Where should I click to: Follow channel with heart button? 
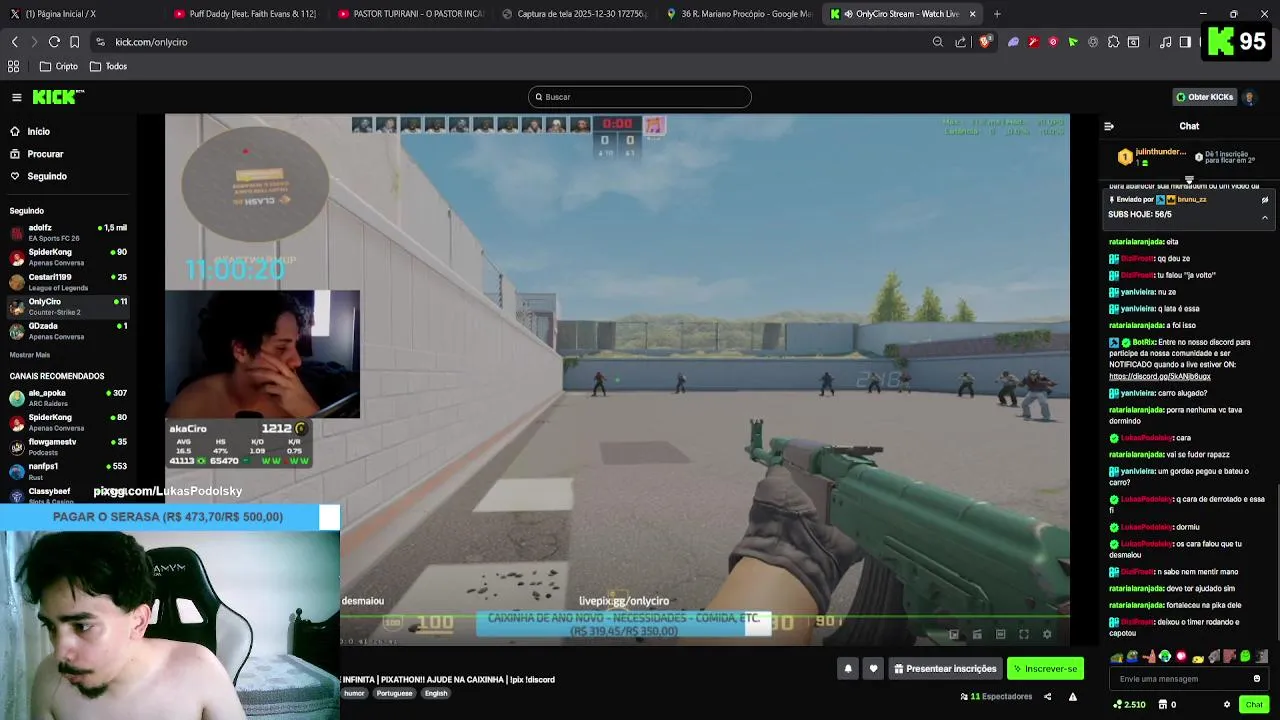pos(873,669)
